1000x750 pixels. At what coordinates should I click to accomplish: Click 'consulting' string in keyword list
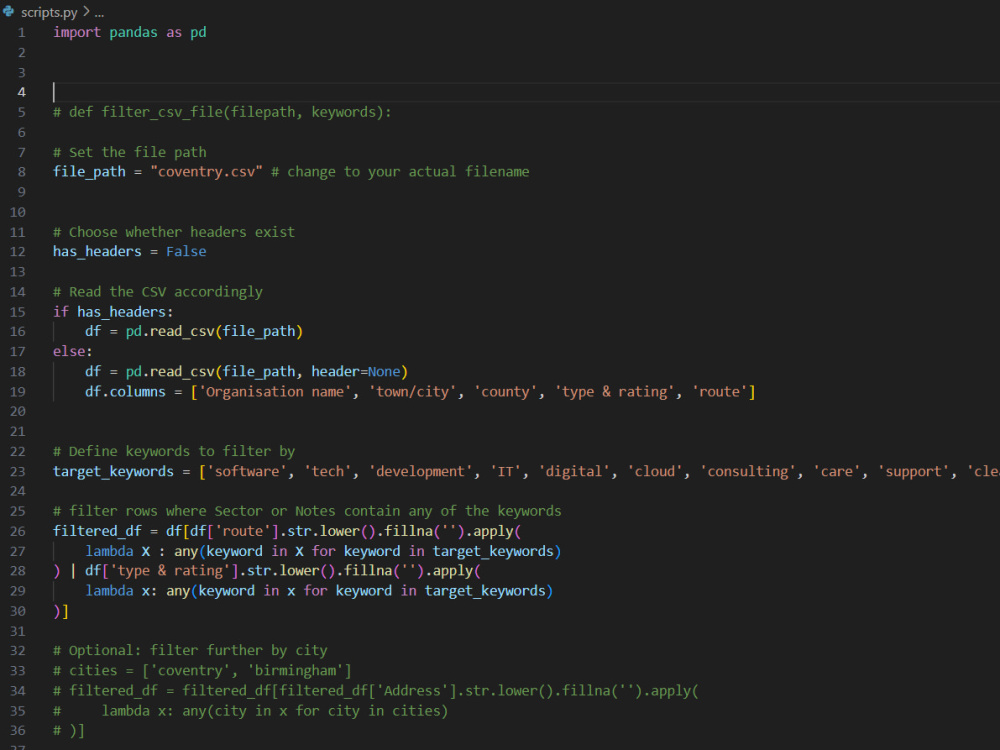[747, 471]
